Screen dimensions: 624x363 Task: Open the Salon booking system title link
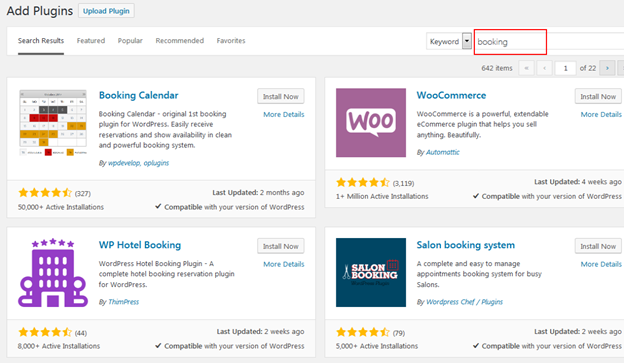tap(466, 245)
